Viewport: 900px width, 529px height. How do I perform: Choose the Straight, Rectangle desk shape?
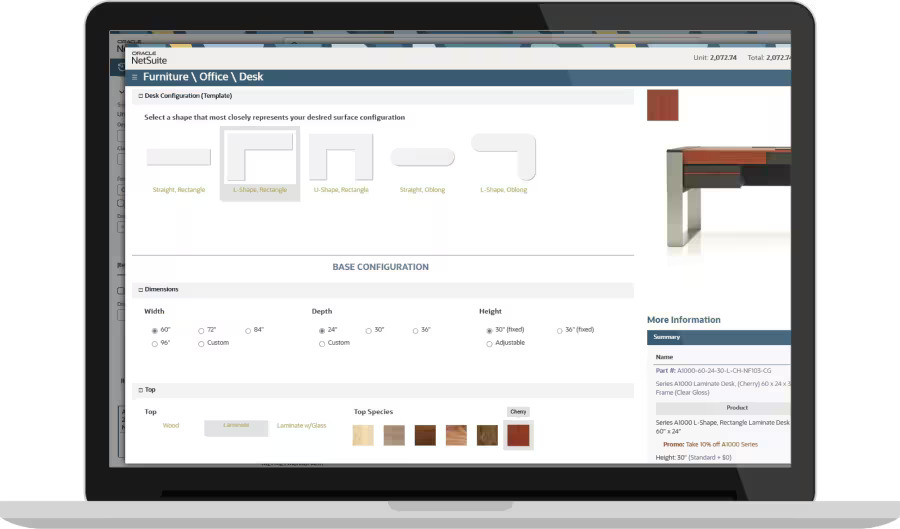179,162
